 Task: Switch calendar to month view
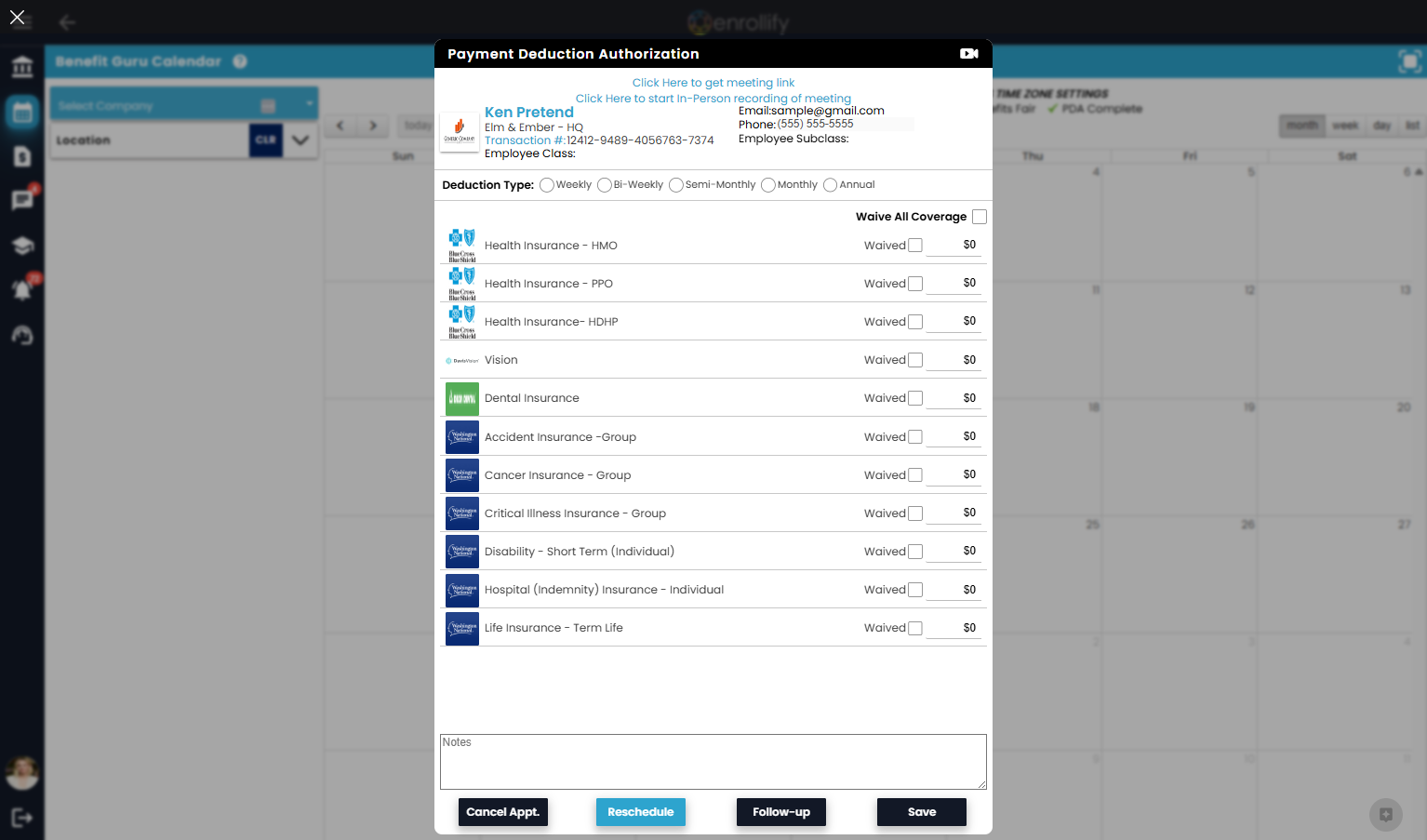[1302, 126]
